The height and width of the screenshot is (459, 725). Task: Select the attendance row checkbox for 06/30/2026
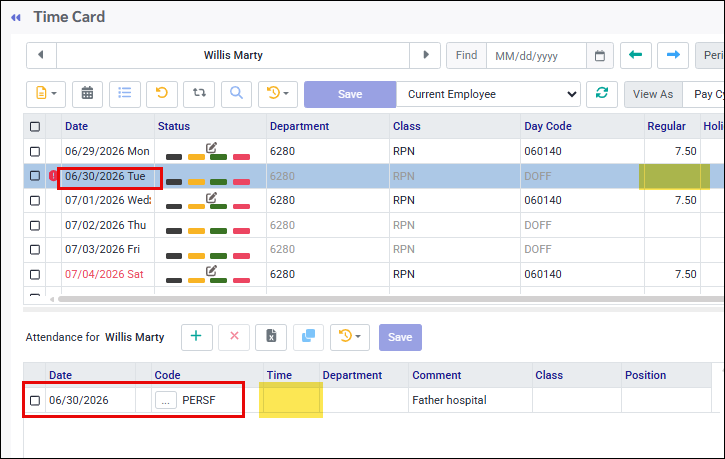click(35, 400)
